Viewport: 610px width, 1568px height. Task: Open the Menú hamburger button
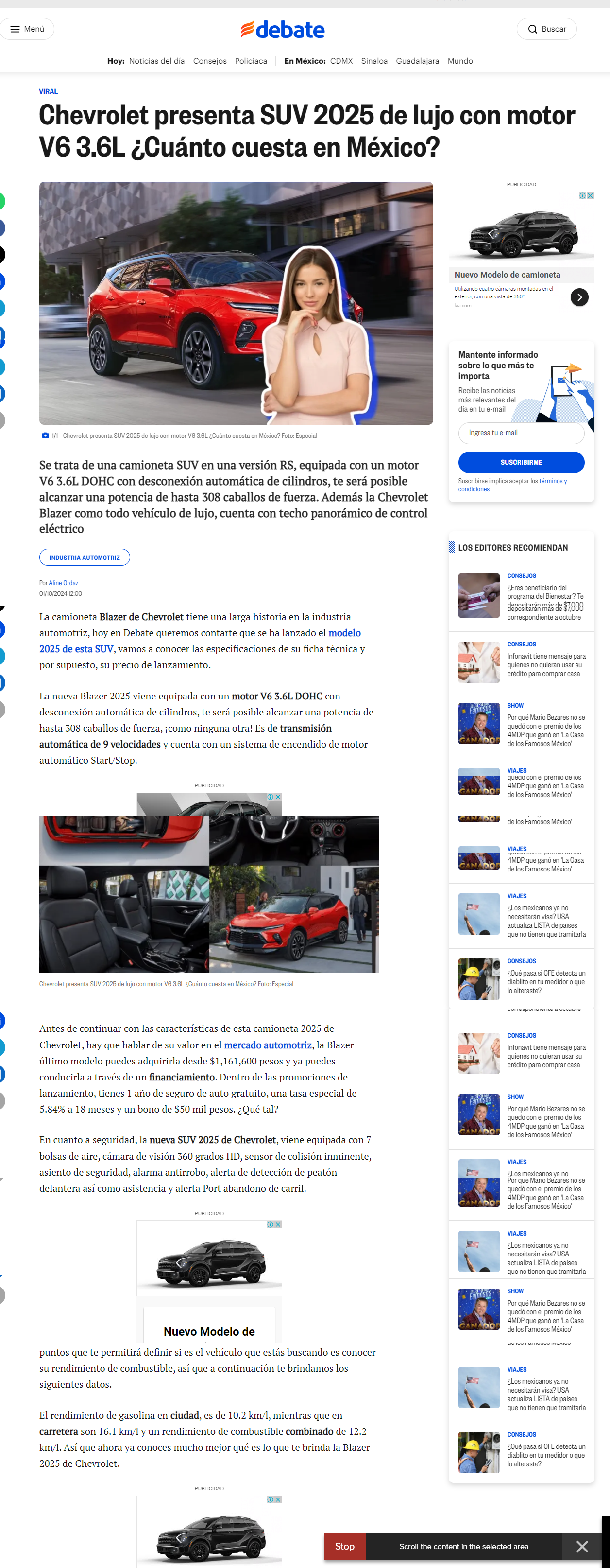(x=27, y=29)
